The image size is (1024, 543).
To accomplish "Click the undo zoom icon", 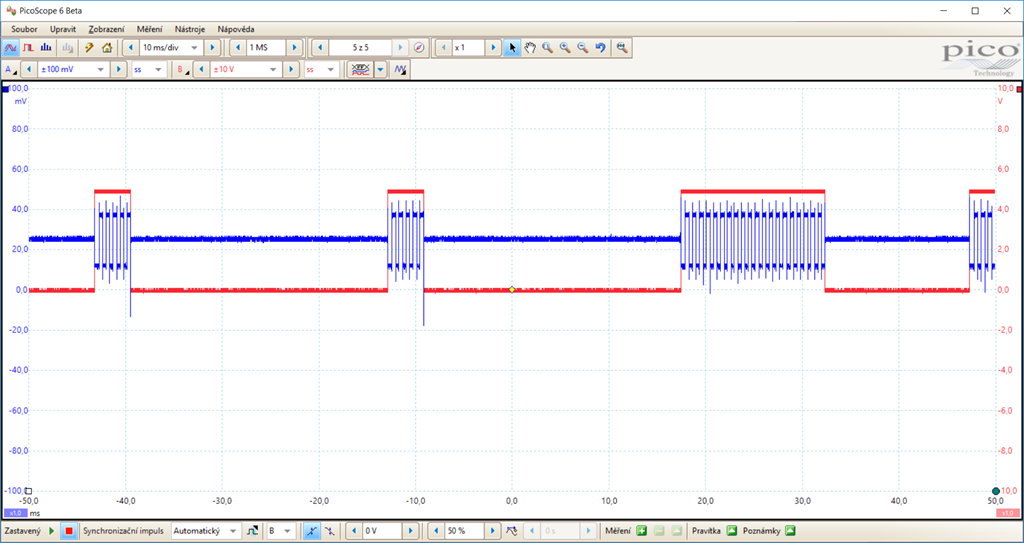I will [x=600, y=47].
